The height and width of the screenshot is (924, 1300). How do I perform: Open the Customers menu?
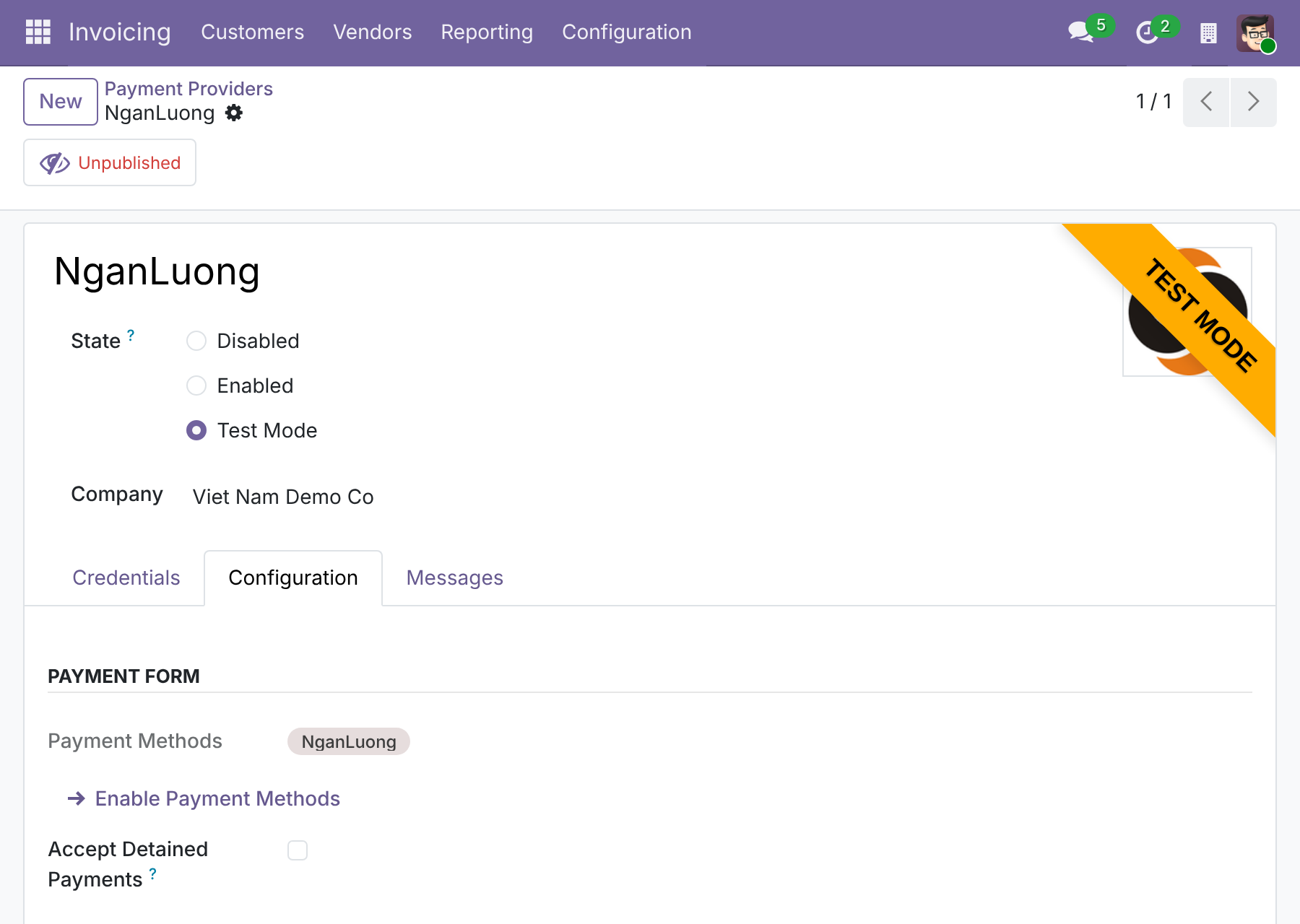pyautogui.click(x=253, y=32)
